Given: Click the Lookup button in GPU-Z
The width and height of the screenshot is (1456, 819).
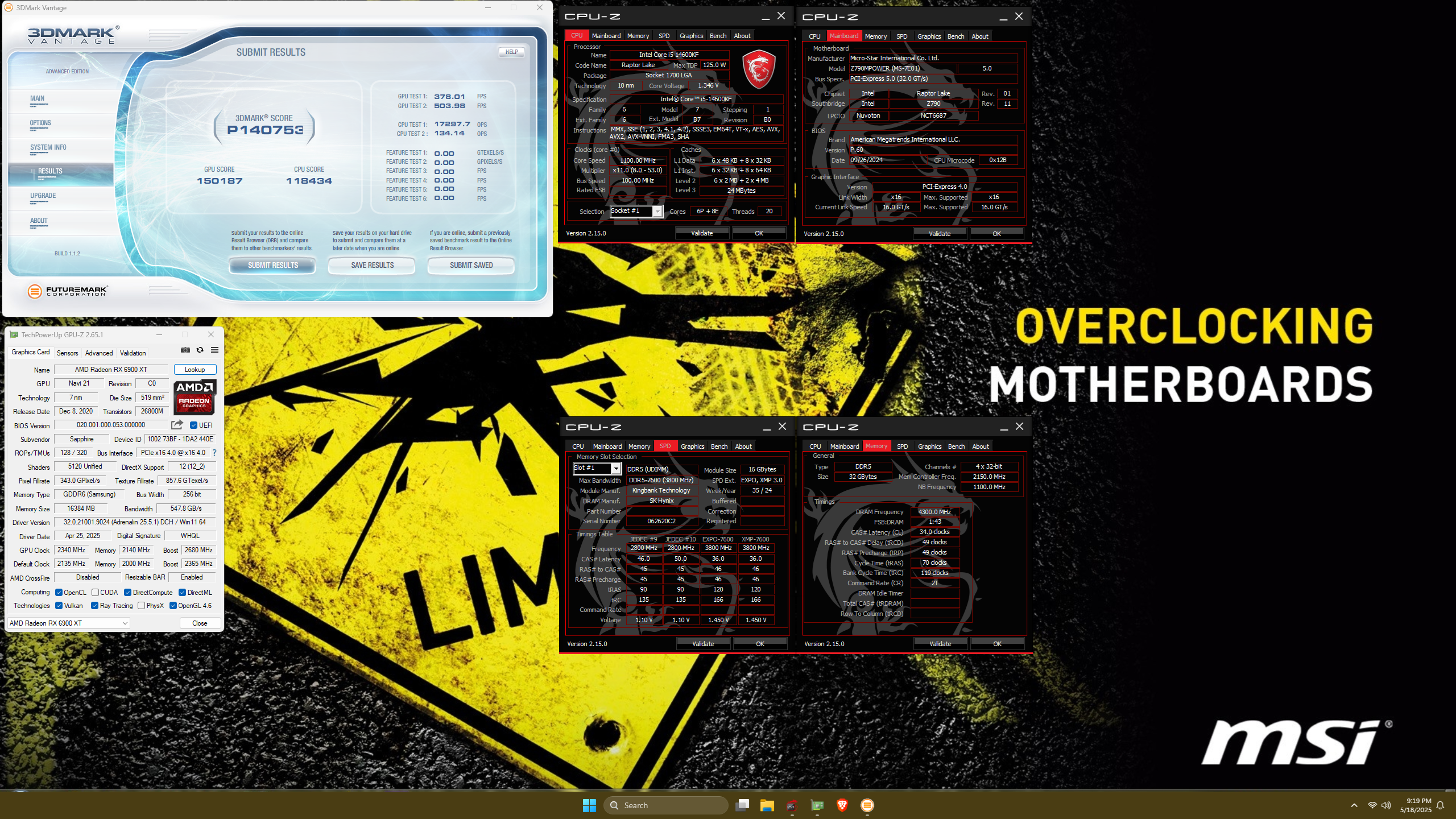Looking at the screenshot, I should click(195, 369).
